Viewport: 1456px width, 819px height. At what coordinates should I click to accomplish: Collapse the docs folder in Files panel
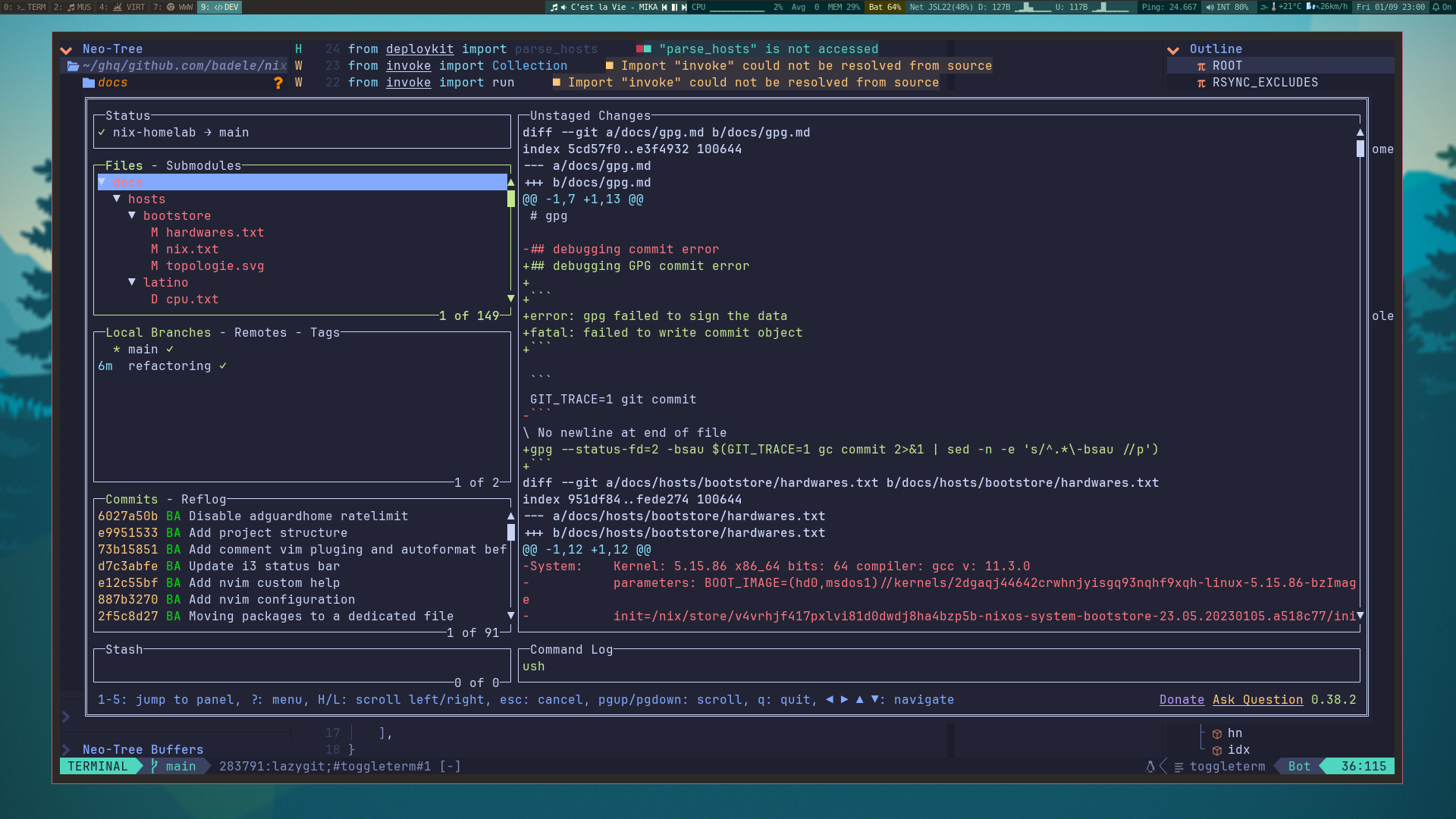[x=102, y=183]
